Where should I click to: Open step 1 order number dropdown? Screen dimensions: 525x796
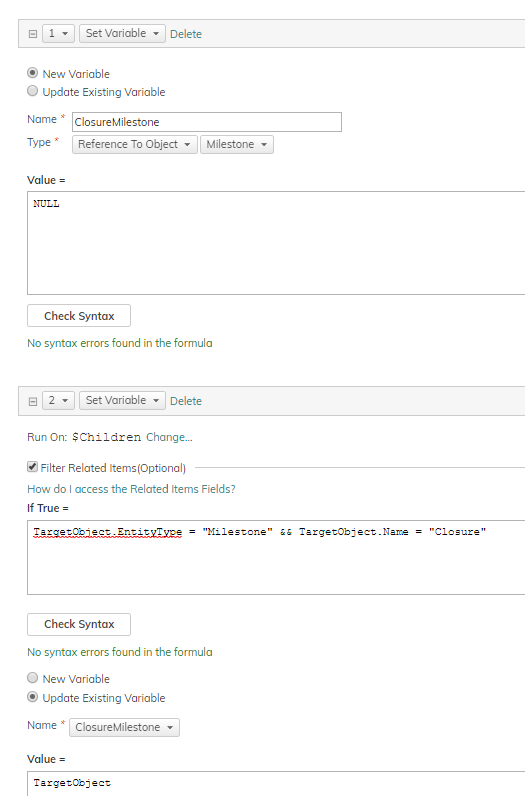pyautogui.click(x=58, y=34)
